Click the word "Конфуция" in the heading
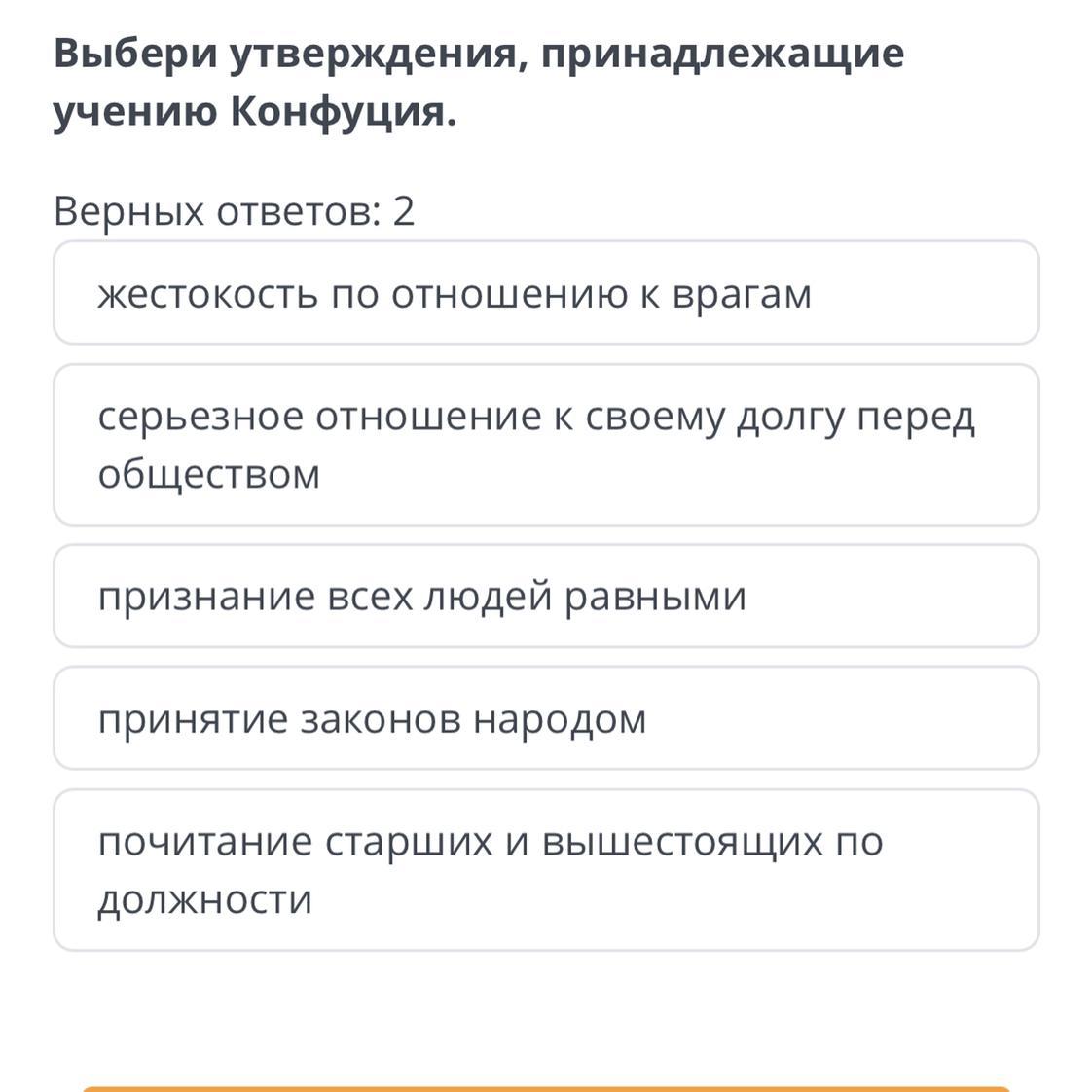The image size is (1092, 1092). click(x=343, y=113)
